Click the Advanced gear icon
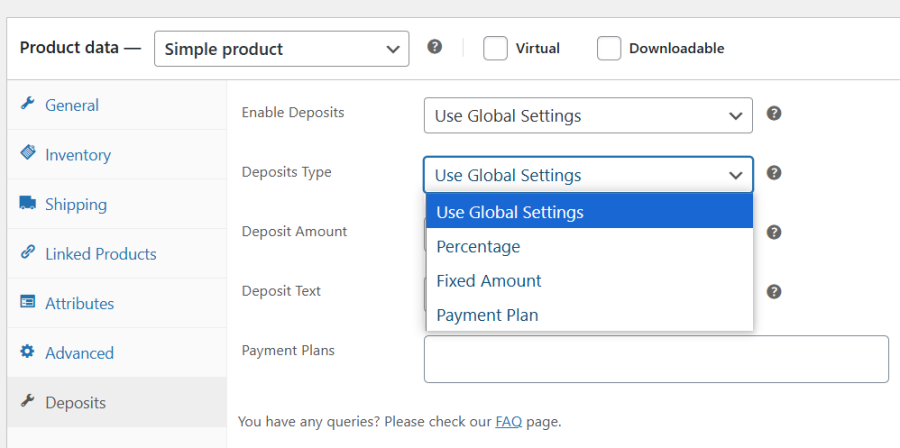Image resolution: width=900 pixels, height=448 pixels. click(28, 352)
